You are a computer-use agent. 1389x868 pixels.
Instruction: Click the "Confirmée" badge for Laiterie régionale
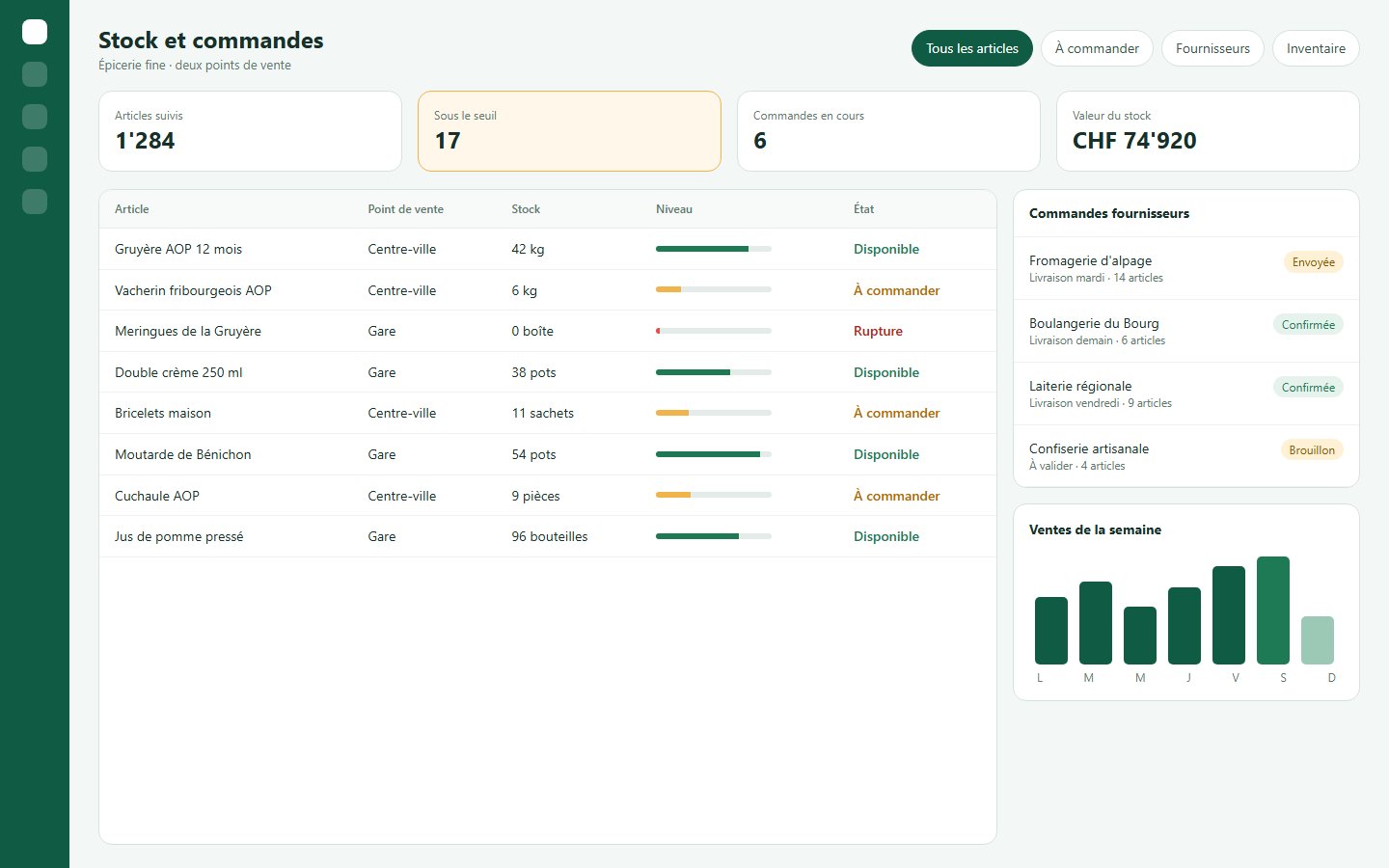(1308, 388)
